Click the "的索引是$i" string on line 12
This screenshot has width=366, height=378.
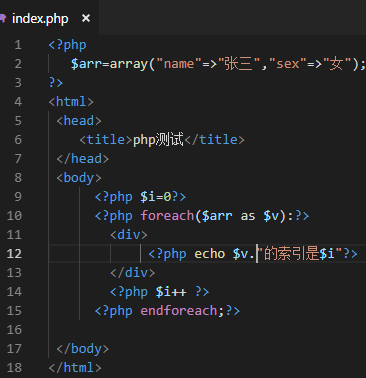pyautogui.click(x=300, y=254)
